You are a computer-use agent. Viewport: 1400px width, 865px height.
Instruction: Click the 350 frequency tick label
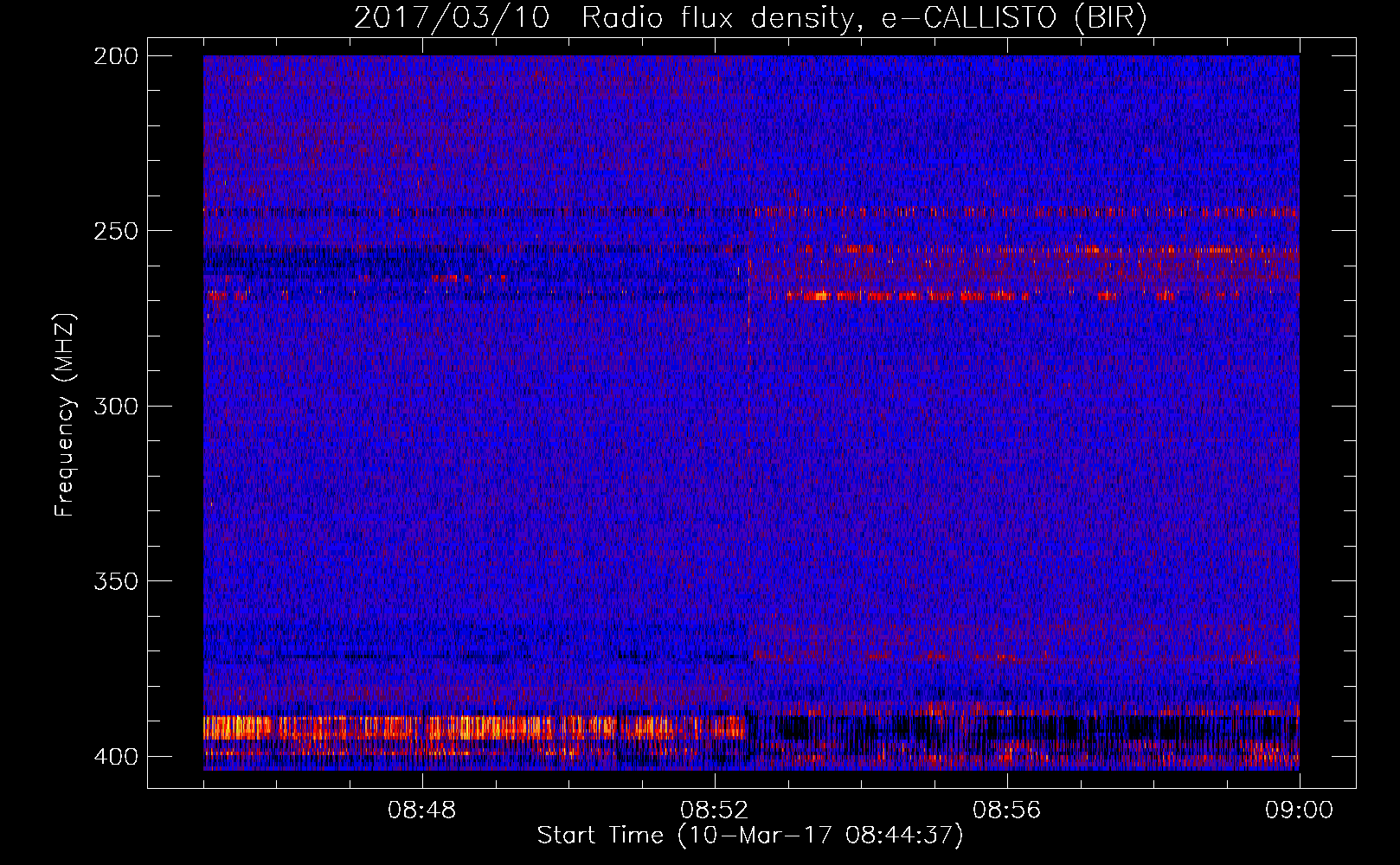pyautogui.click(x=116, y=581)
